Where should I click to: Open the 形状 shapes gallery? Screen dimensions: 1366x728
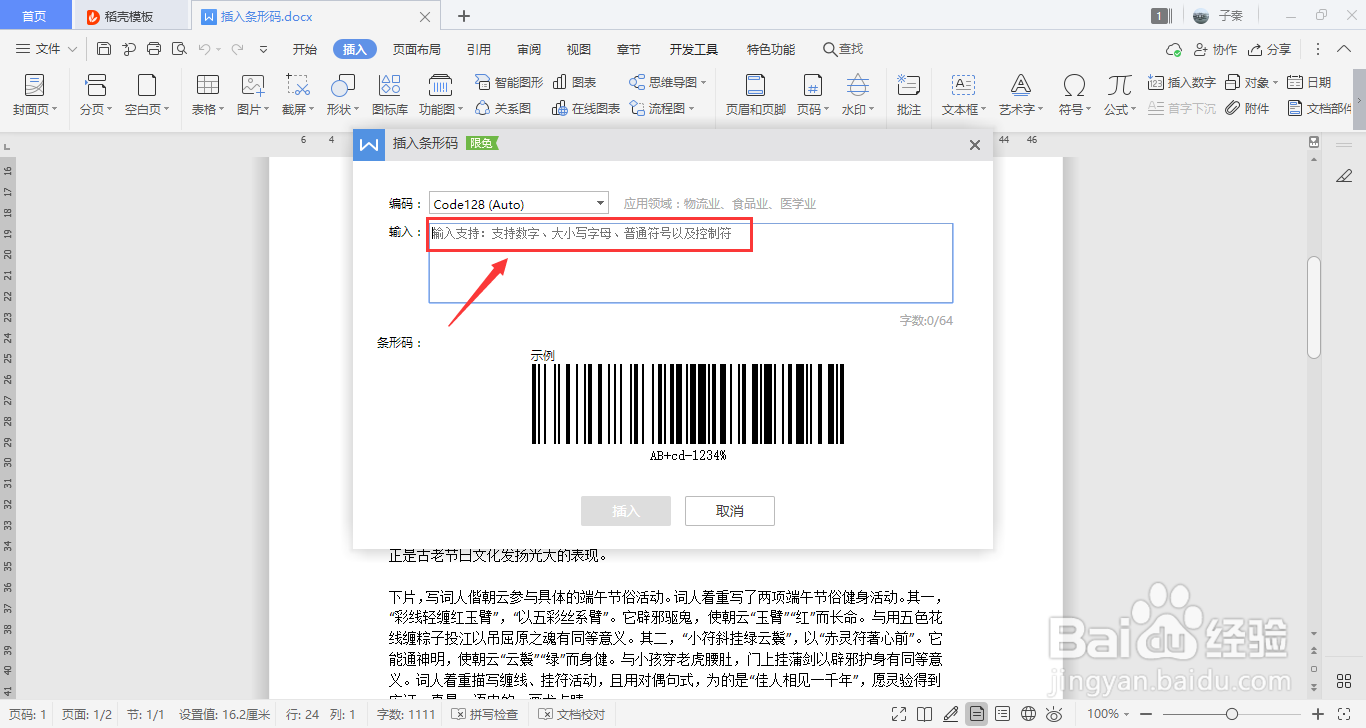point(343,95)
